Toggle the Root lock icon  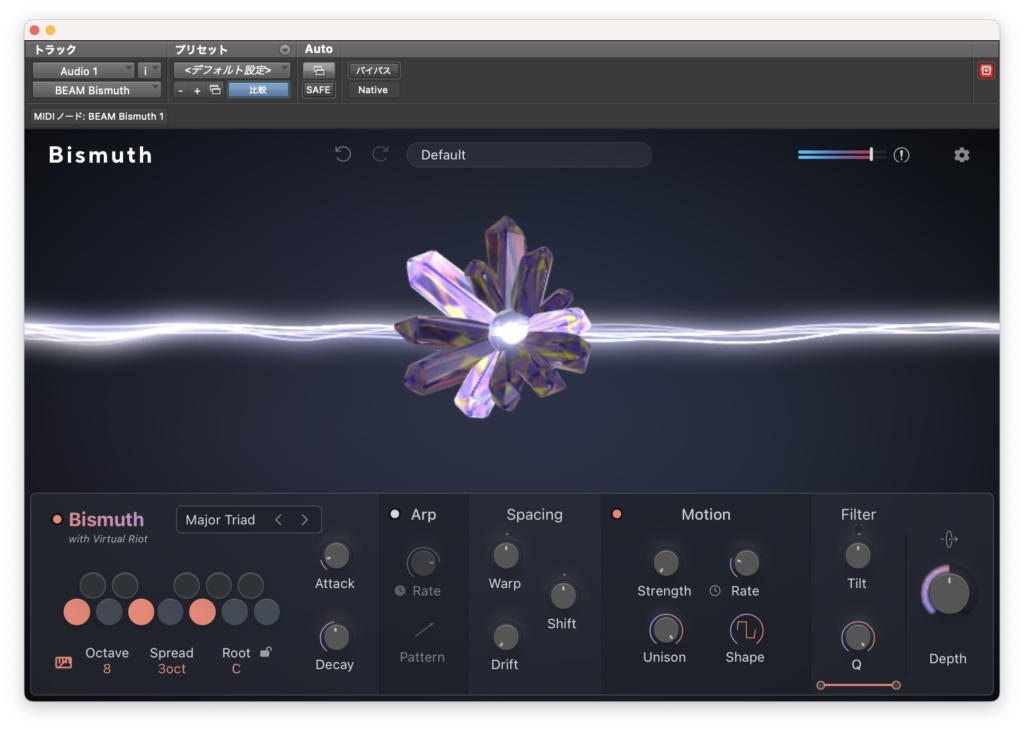266,652
